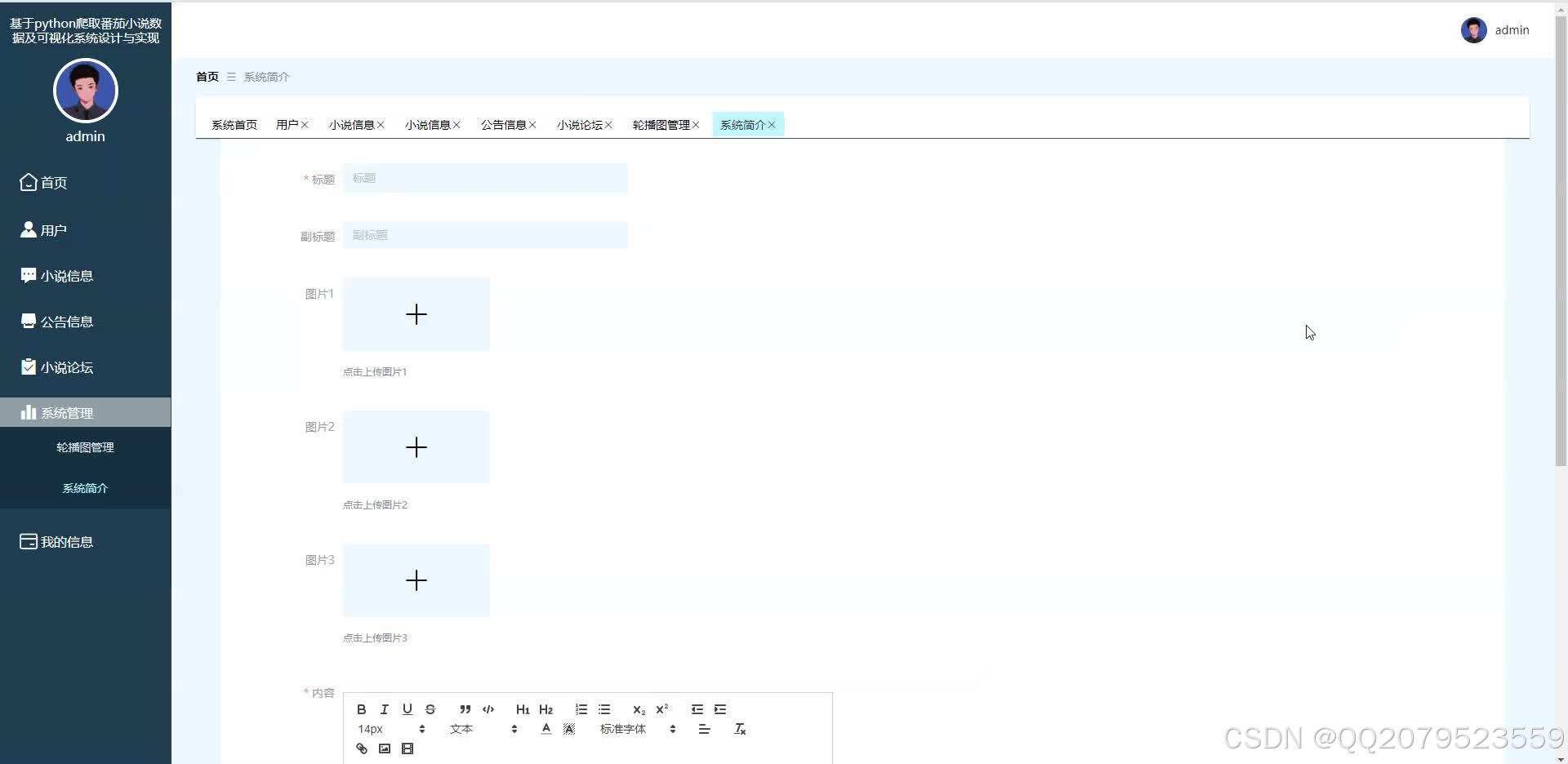Open the 我的信息 sidebar page

67,541
